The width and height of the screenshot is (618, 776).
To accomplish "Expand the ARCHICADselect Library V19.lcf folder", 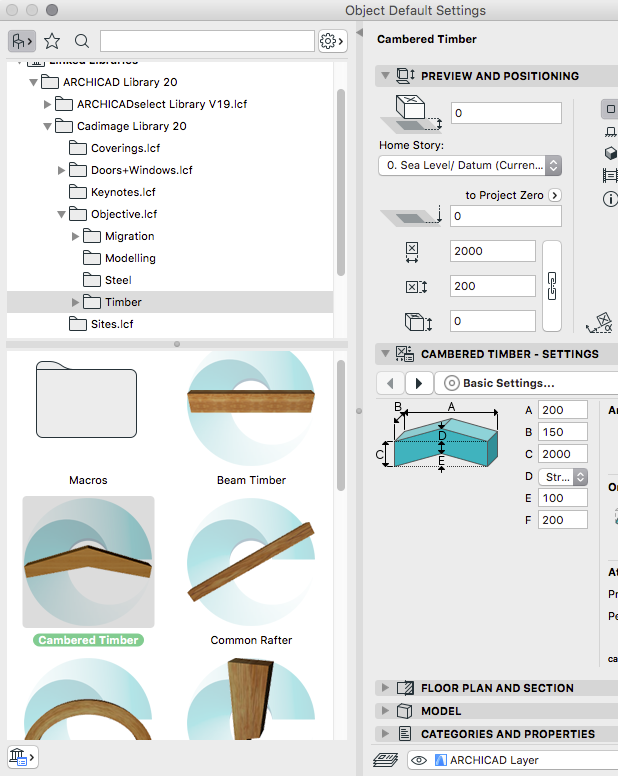I will [47, 104].
